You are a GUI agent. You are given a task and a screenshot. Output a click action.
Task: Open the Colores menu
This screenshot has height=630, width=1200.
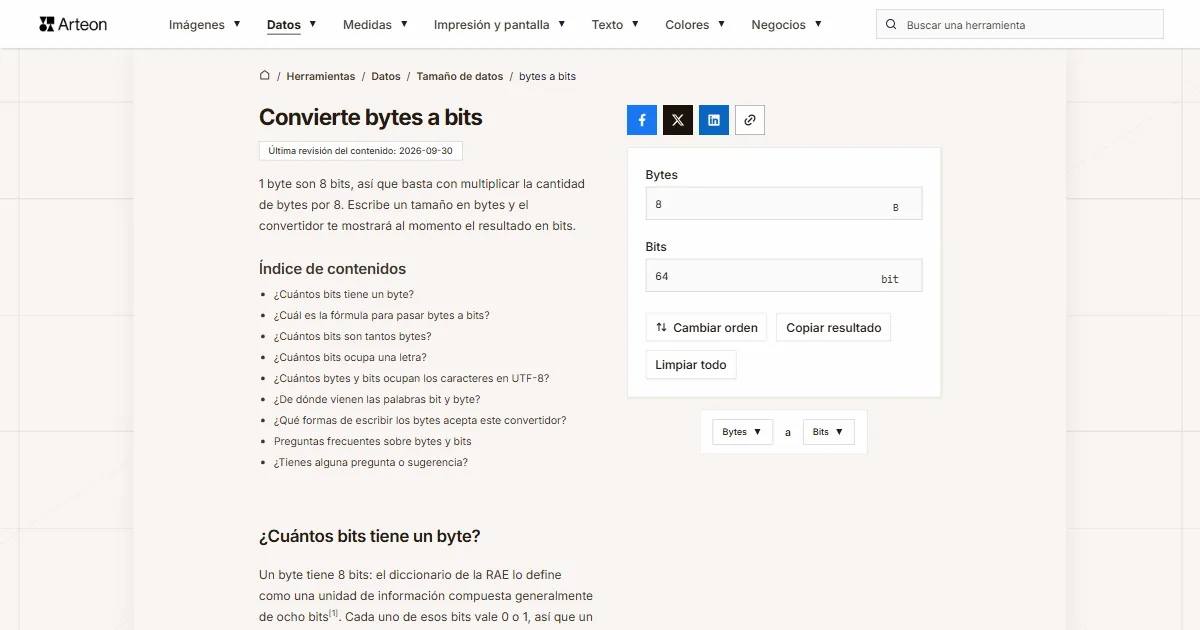click(695, 24)
